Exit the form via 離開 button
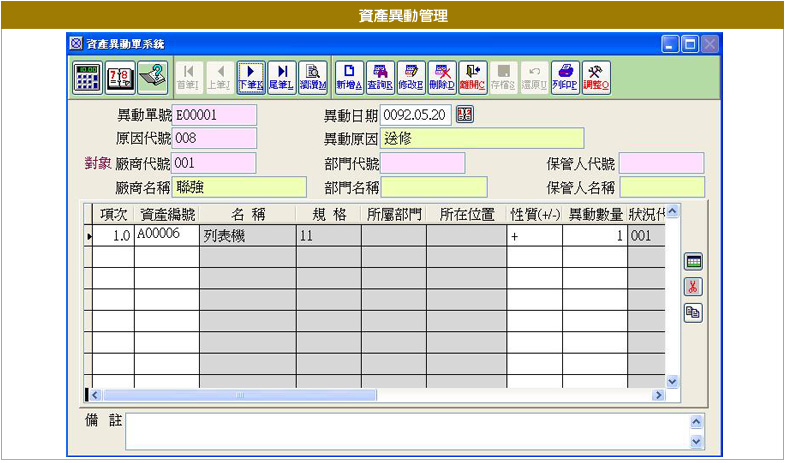 pyautogui.click(x=472, y=77)
